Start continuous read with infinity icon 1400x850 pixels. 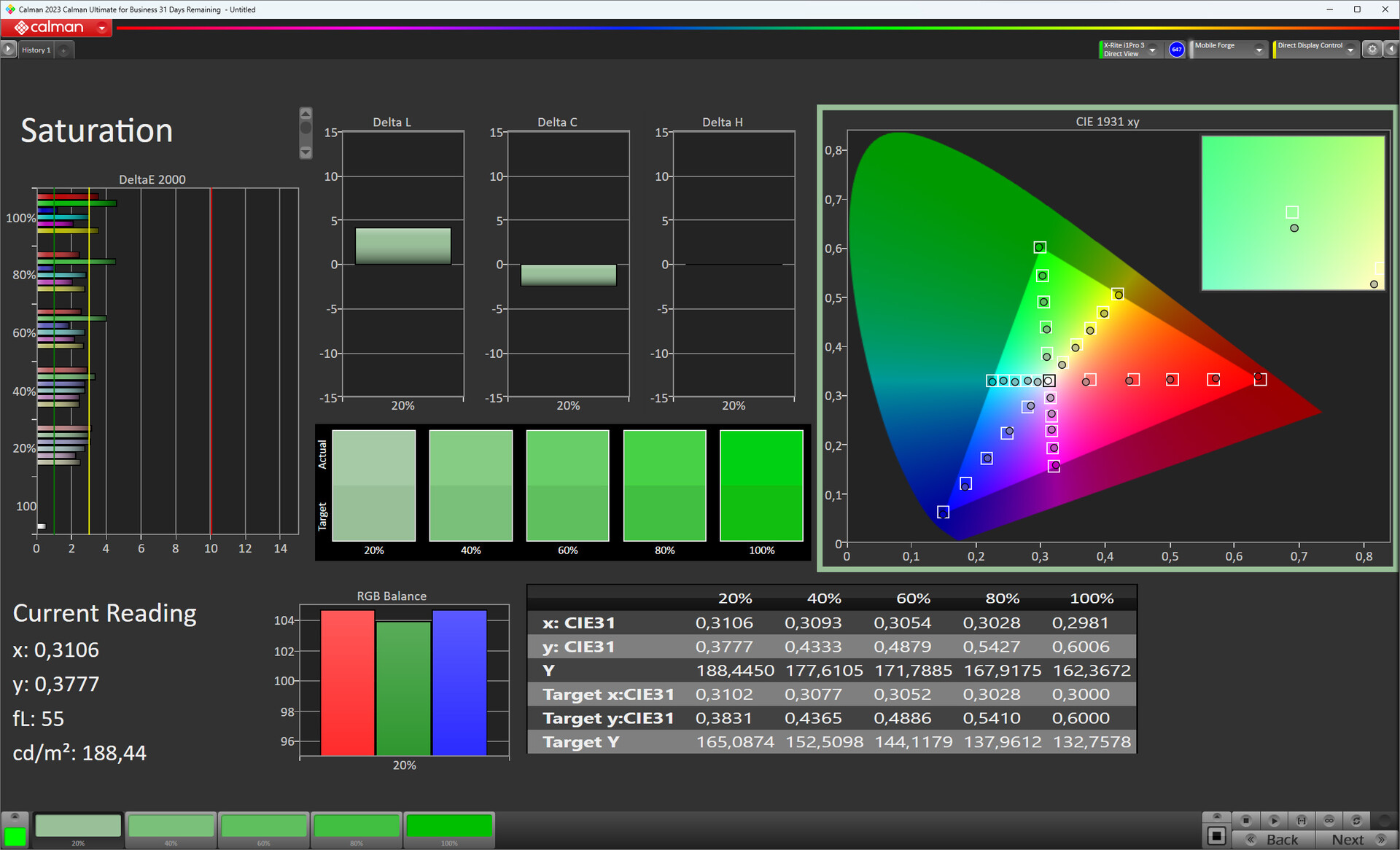[1329, 820]
